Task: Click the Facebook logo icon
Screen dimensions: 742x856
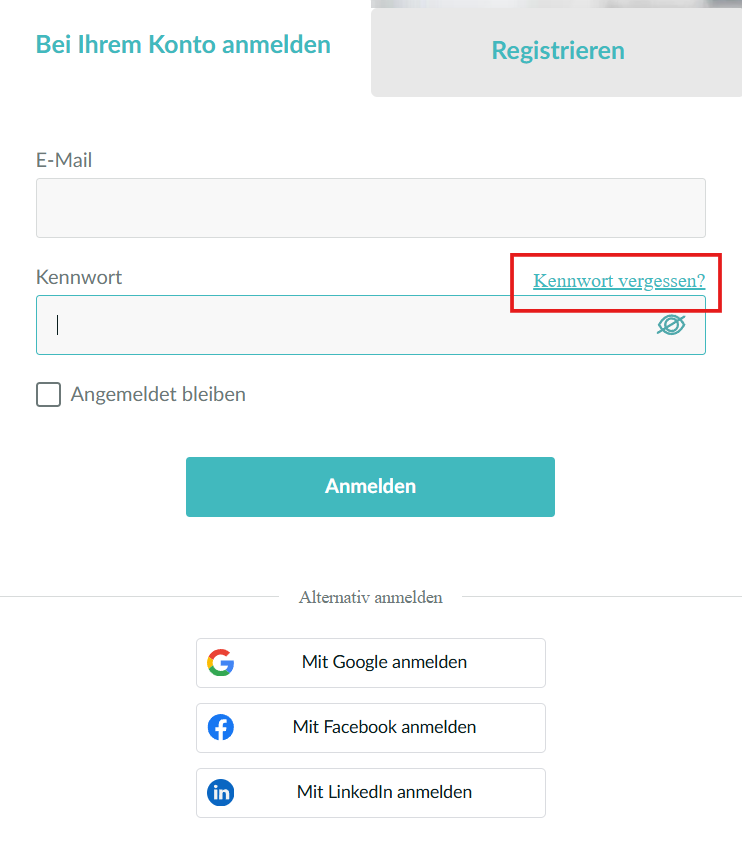Action: click(x=221, y=727)
